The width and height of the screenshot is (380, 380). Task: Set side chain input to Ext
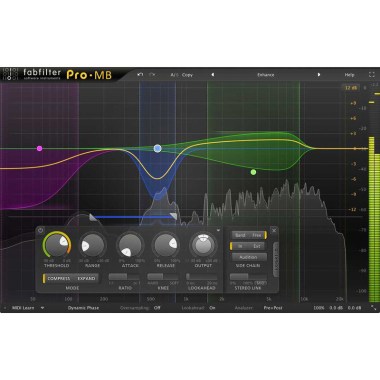coord(257,246)
